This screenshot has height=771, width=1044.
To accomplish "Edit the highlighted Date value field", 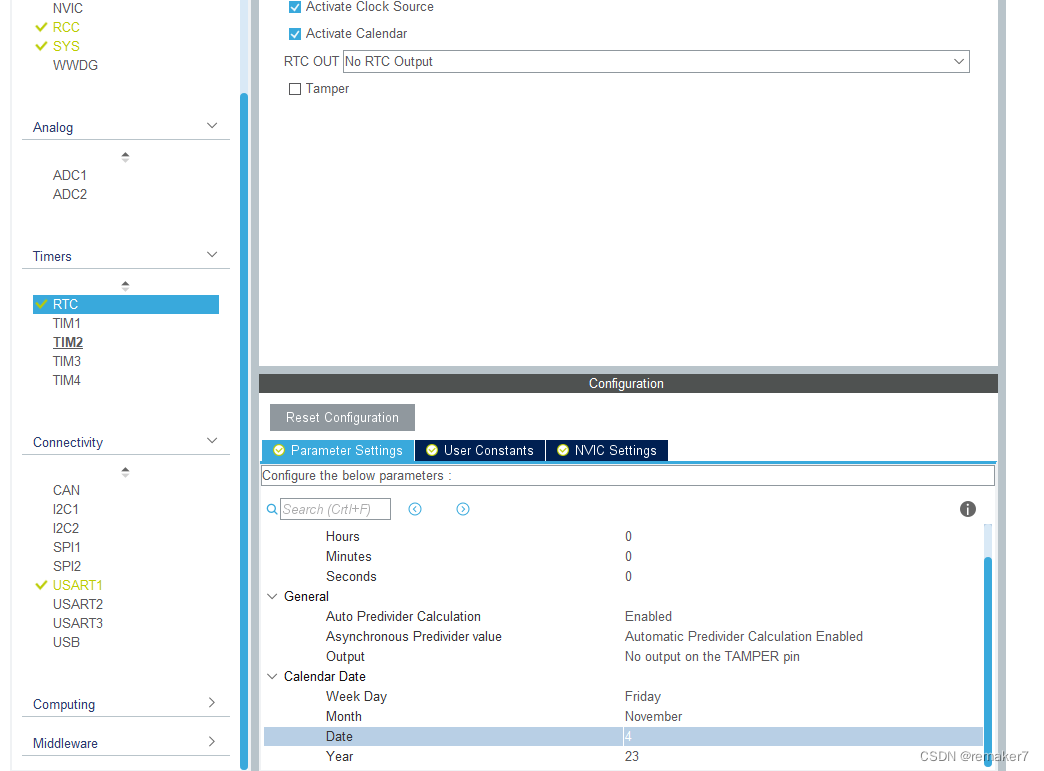I will click(x=802, y=736).
